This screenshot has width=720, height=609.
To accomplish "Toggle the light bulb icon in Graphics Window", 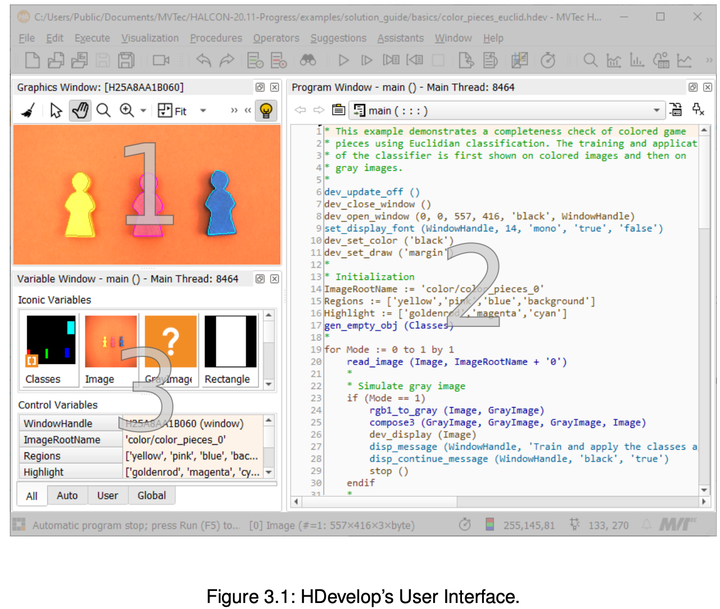I will pyautogui.click(x=266, y=111).
